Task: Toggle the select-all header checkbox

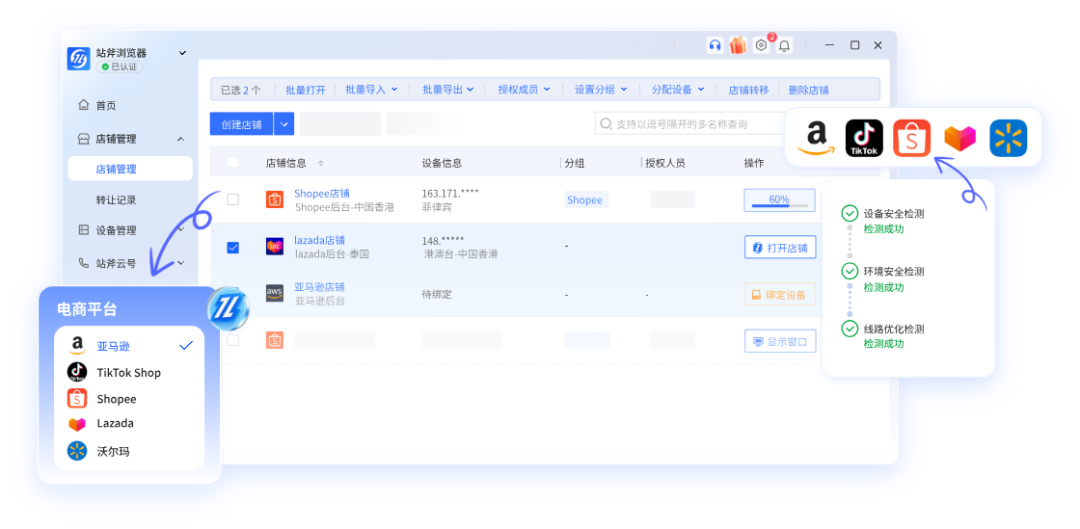Action: click(x=233, y=162)
